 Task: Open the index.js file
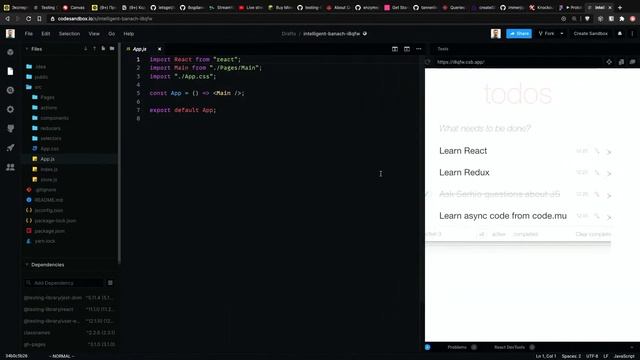pyautogui.click(x=45, y=169)
